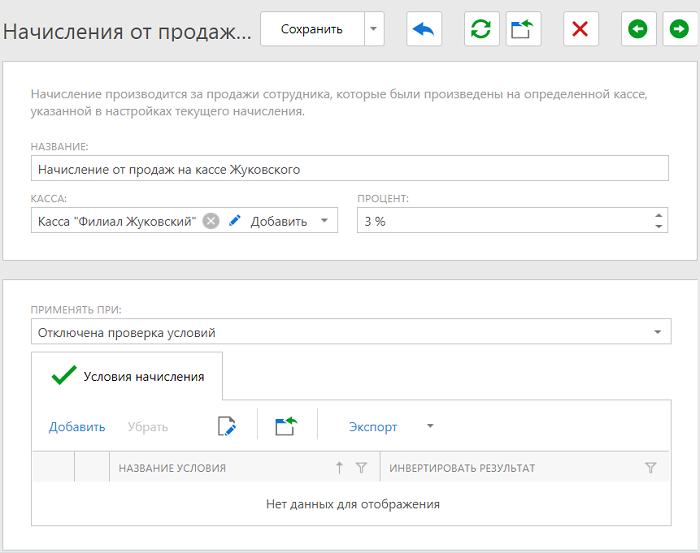Click the top toolbar open-in-window icon

click(x=523, y=29)
